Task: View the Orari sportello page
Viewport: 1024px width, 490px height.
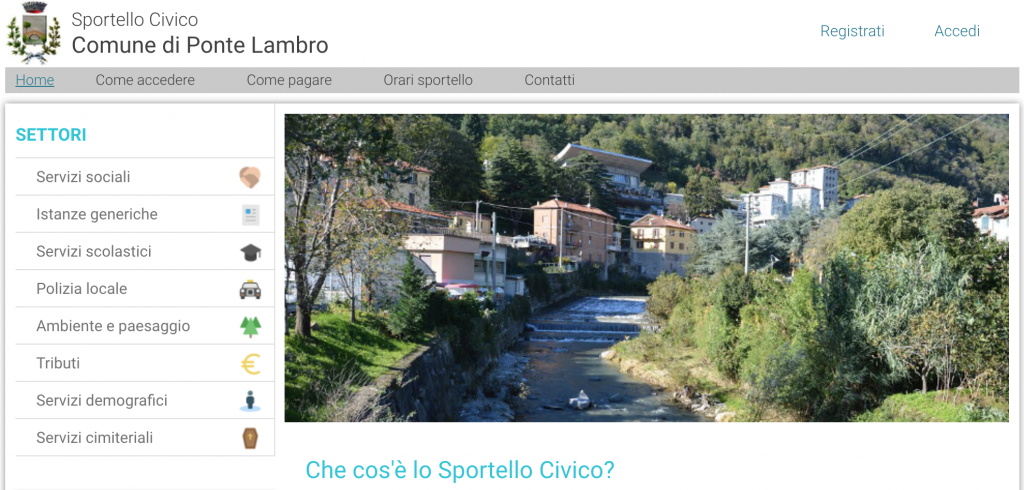Action: (x=428, y=80)
